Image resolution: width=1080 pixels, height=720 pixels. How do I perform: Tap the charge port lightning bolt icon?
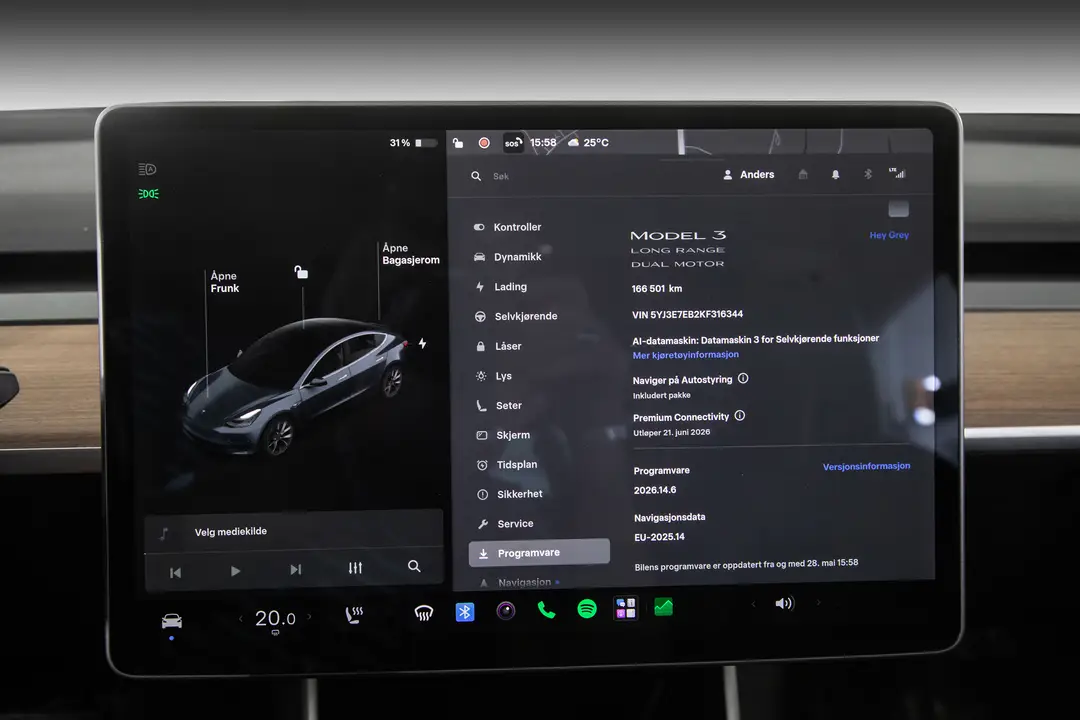tap(422, 343)
